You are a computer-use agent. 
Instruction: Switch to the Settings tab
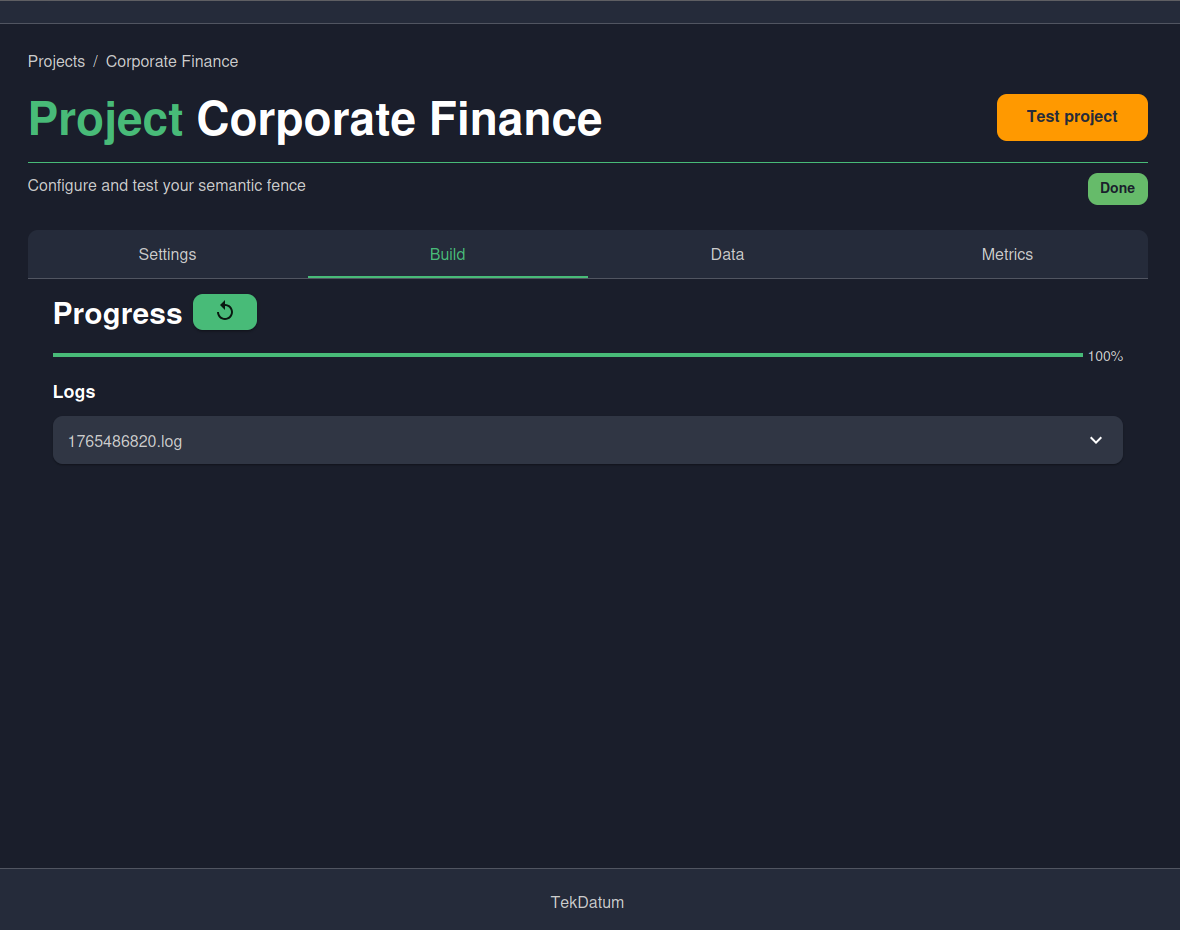167,254
